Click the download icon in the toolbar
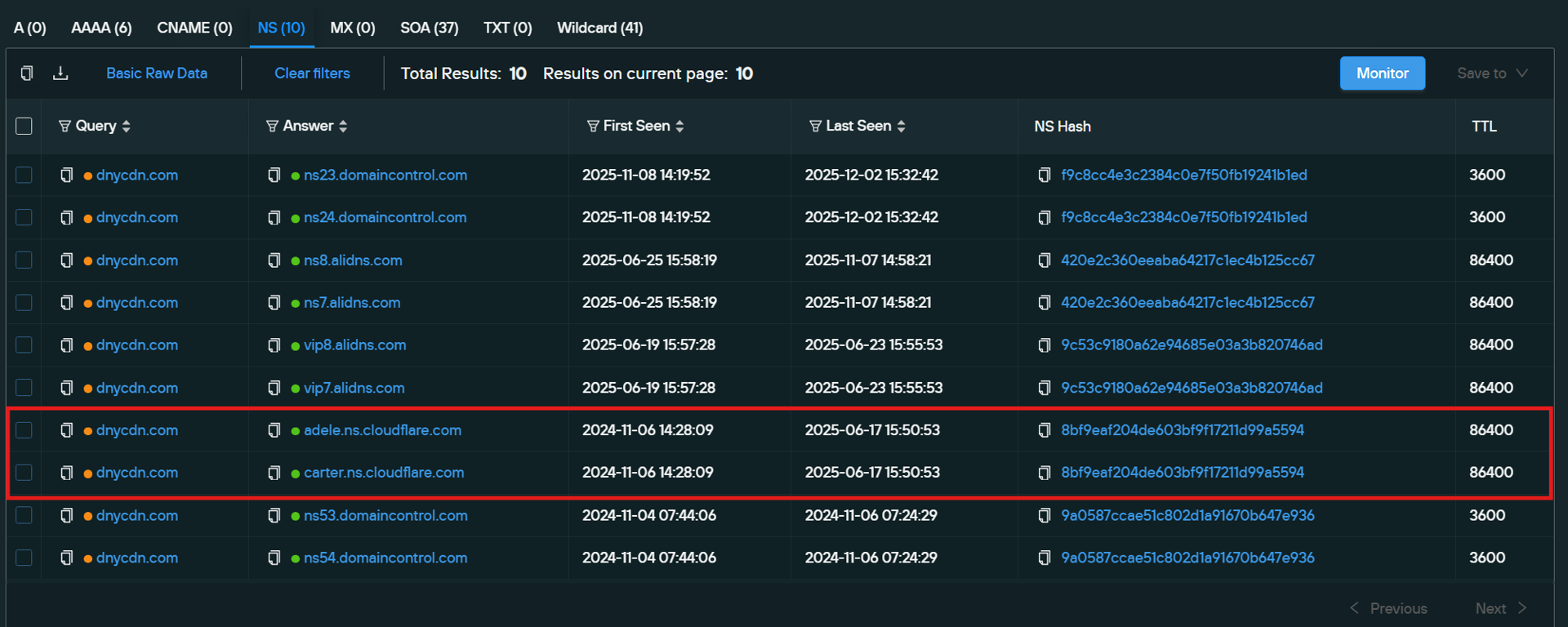The width and height of the screenshot is (1568, 627). (60, 73)
